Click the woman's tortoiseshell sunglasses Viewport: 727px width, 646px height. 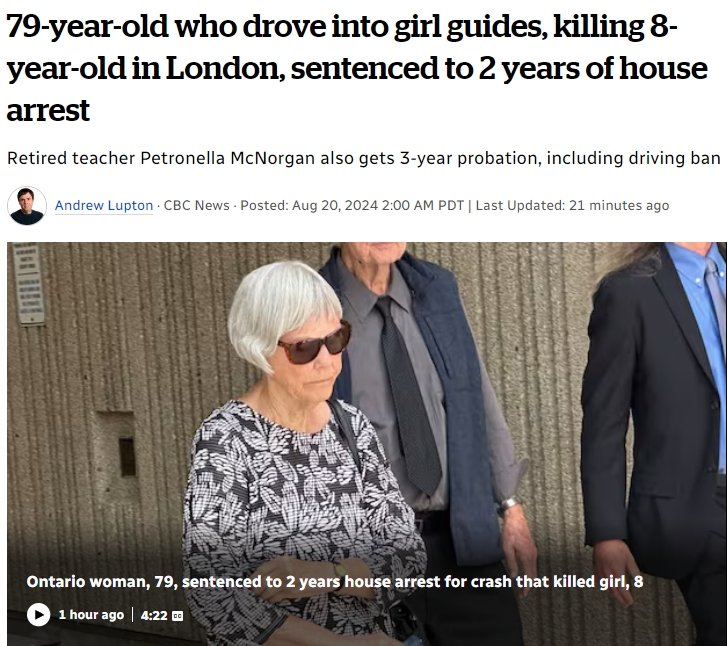click(315, 345)
